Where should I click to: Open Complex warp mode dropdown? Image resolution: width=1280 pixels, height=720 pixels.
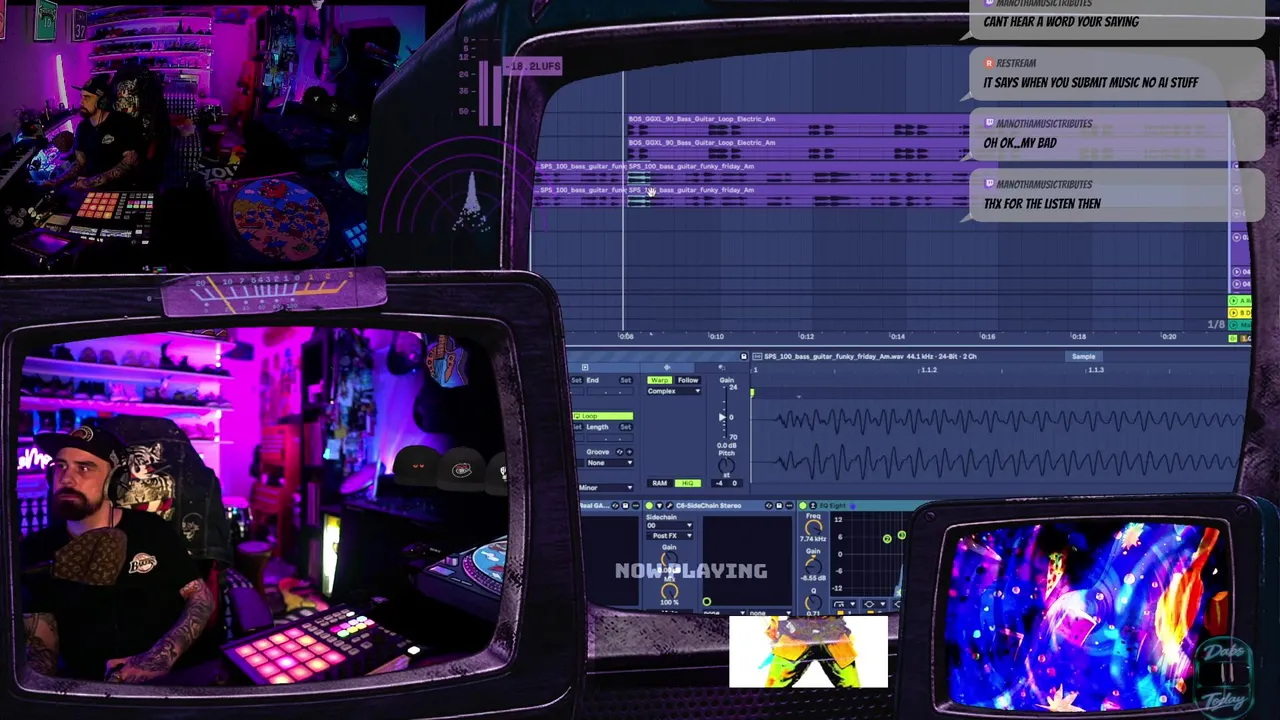(674, 391)
